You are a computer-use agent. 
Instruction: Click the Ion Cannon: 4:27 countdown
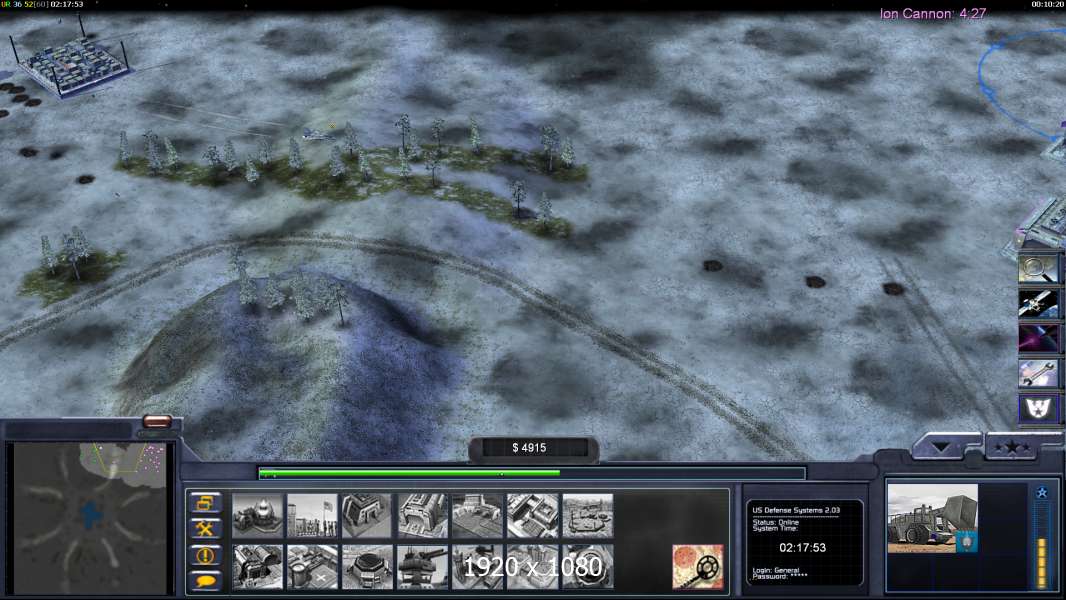933,14
